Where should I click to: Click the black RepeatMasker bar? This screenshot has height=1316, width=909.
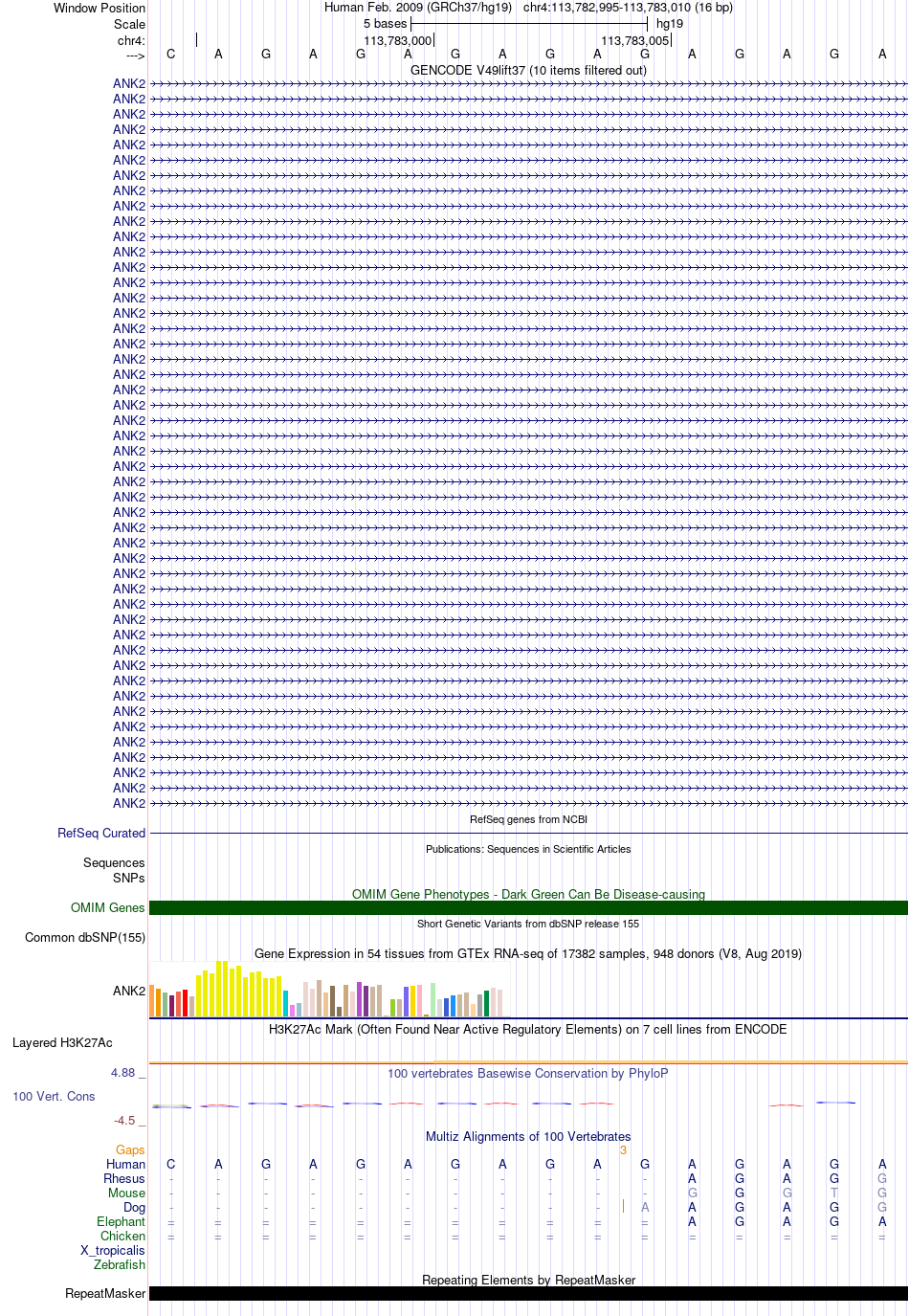pos(528,1293)
